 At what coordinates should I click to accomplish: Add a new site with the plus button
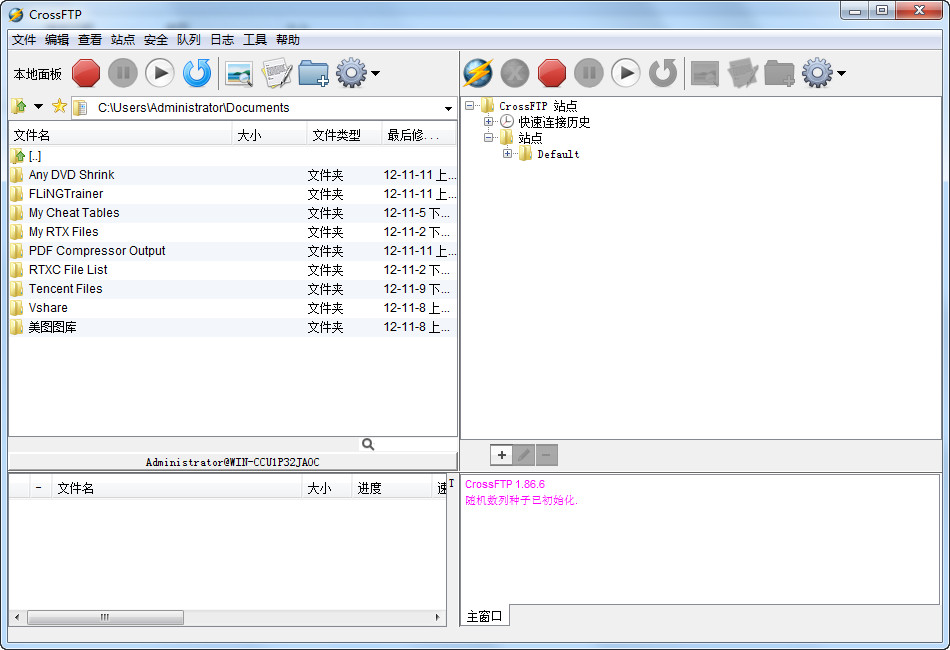point(502,455)
